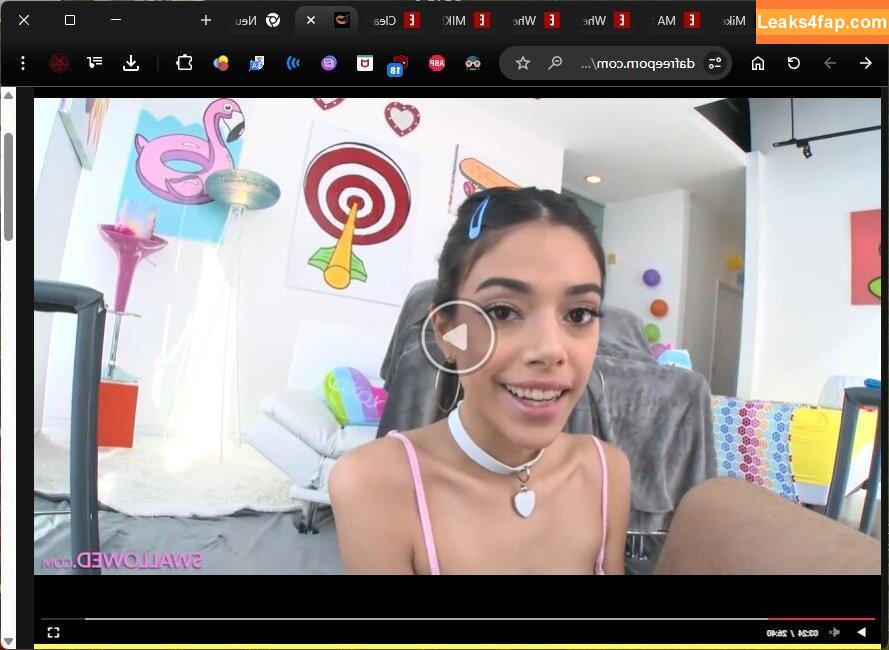Bookmark this page with the star icon

522,63
